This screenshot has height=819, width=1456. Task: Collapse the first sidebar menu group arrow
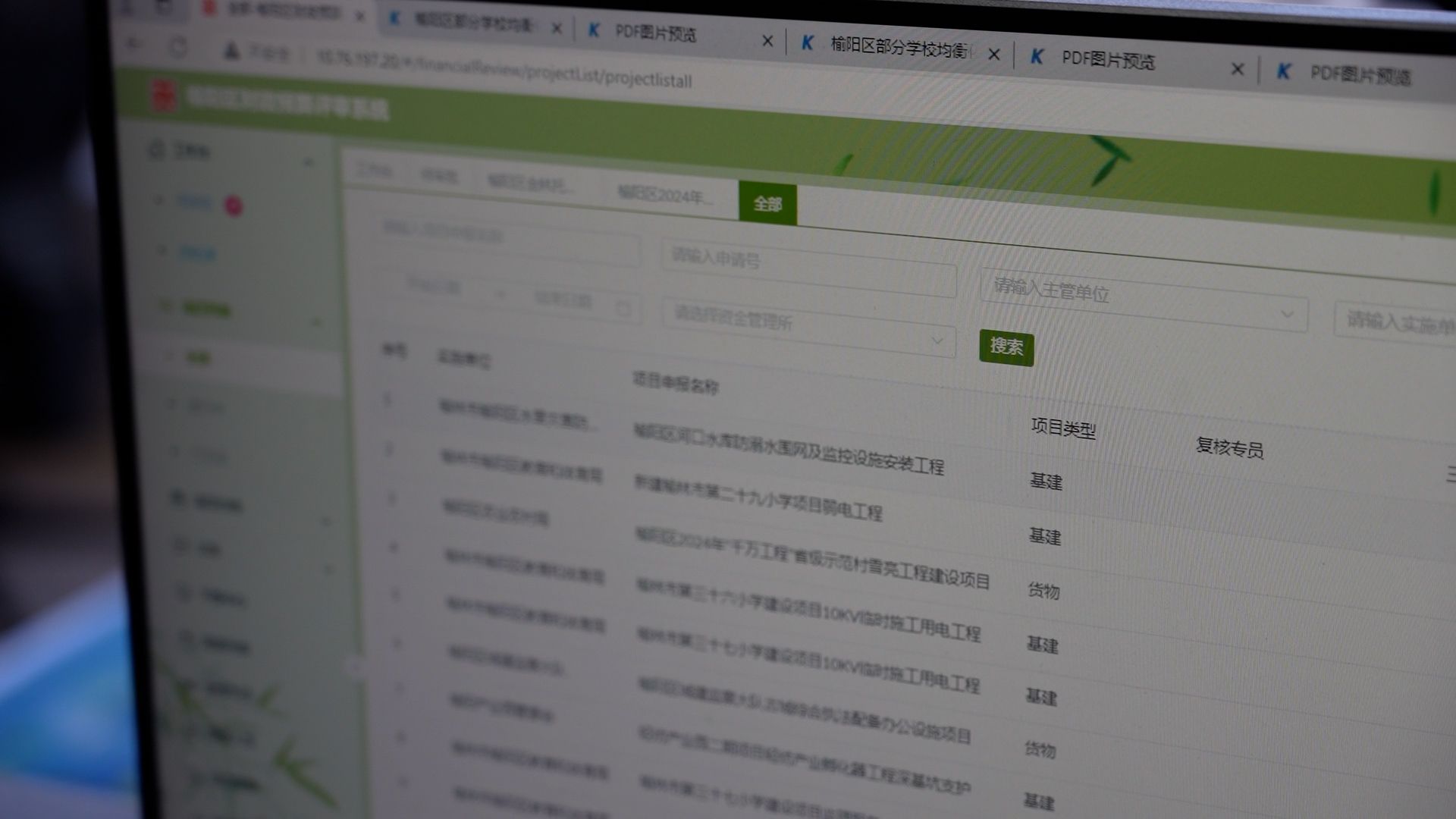pos(309,162)
